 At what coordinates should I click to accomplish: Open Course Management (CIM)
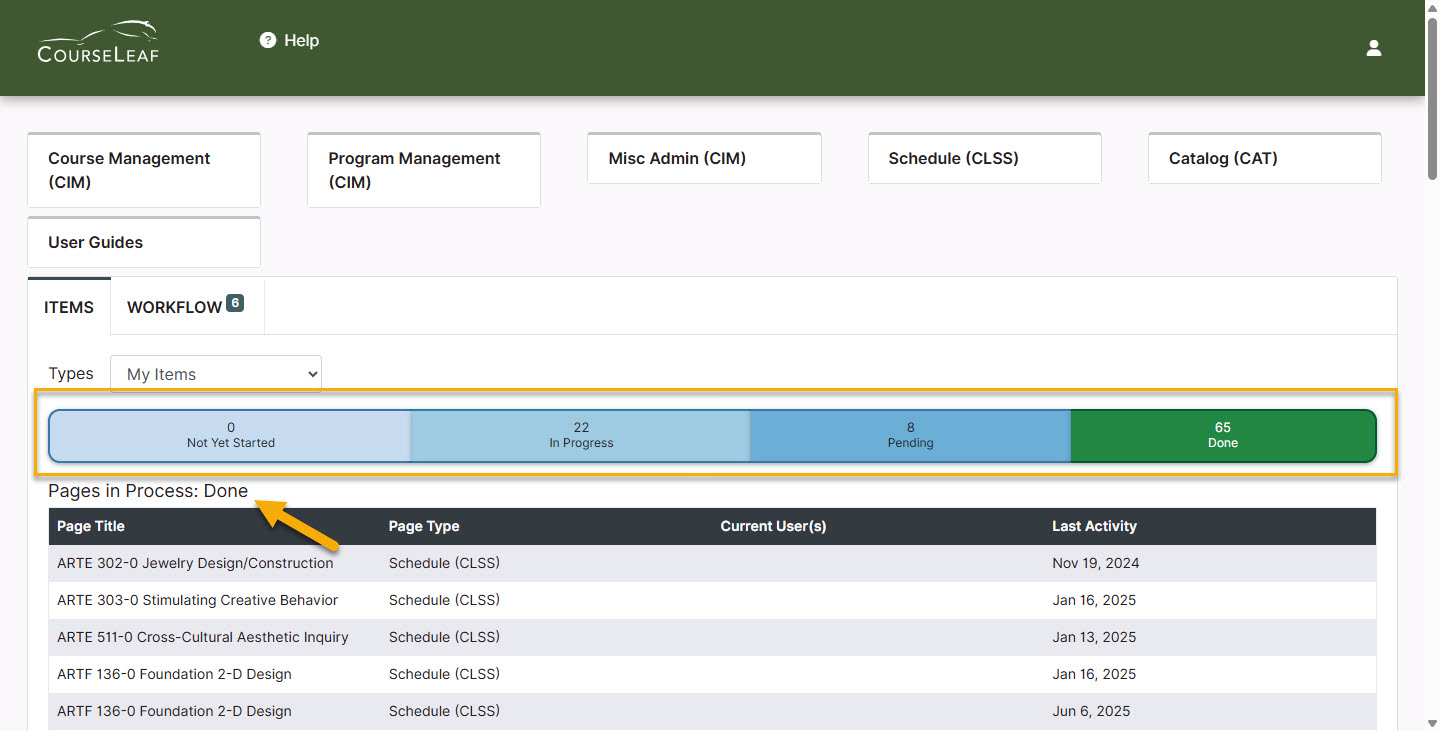[143, 170]
